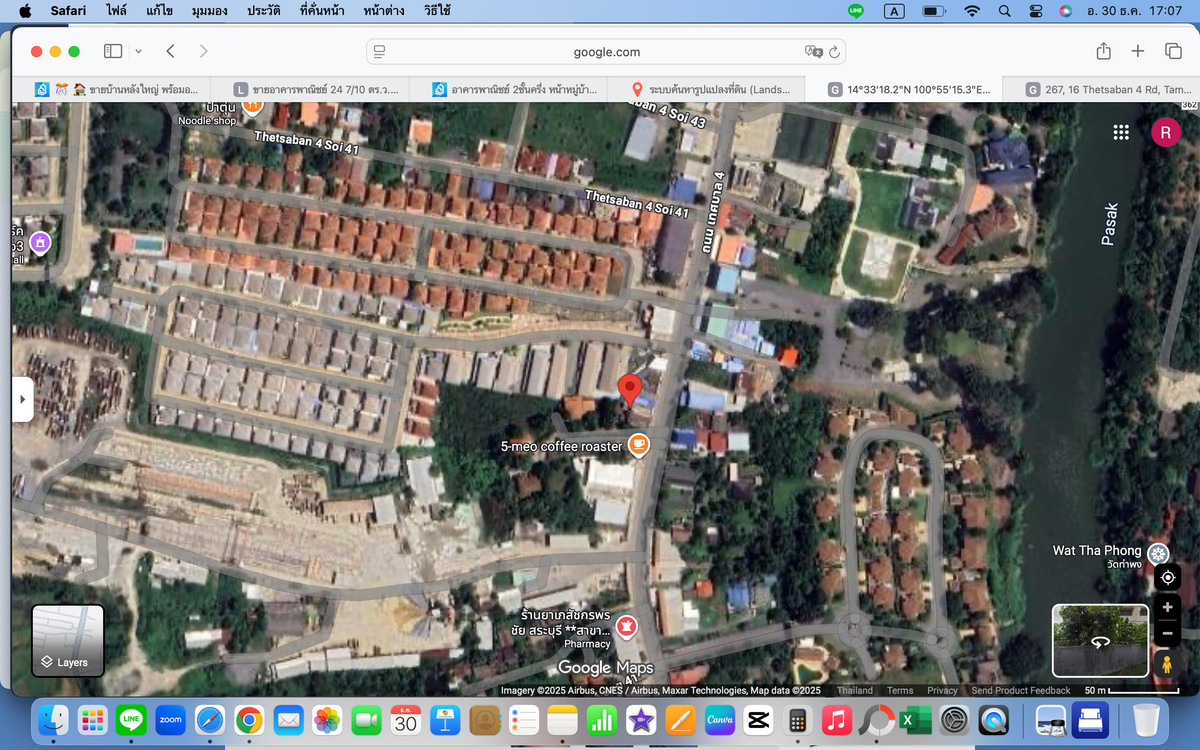Click the Pegman Street View icon
The width and height of the screenshot is (1200, 750).
tap(1166, 664)
